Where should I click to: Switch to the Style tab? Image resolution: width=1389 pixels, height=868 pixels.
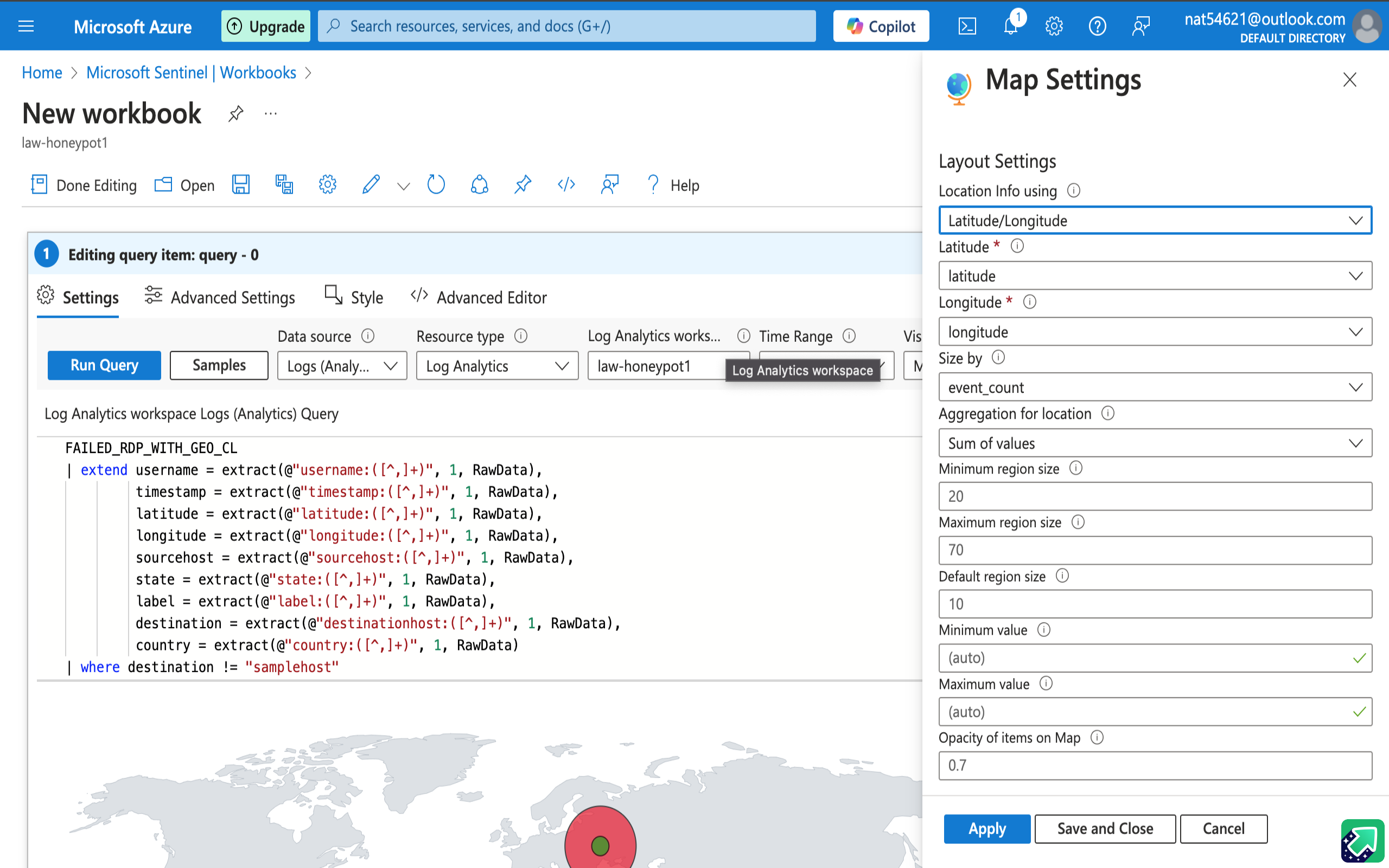tap(354, 297)
